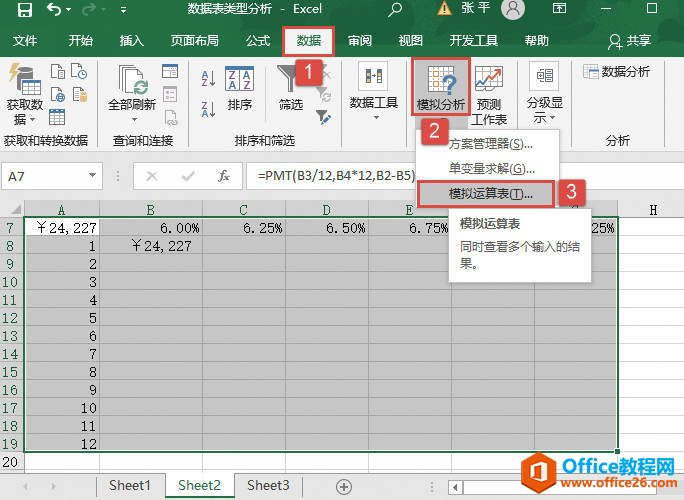
Task: Open the Name Box dropdown arrow
Action: coord(92,175)
